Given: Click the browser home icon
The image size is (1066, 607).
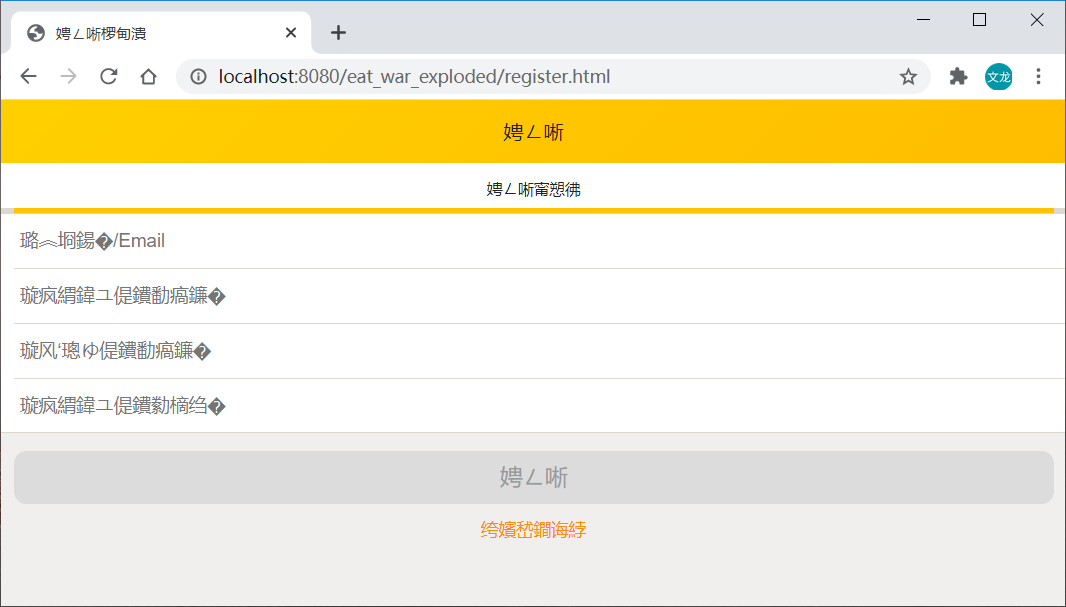Looking at the screenshot, I should click(x=148, y=76).
